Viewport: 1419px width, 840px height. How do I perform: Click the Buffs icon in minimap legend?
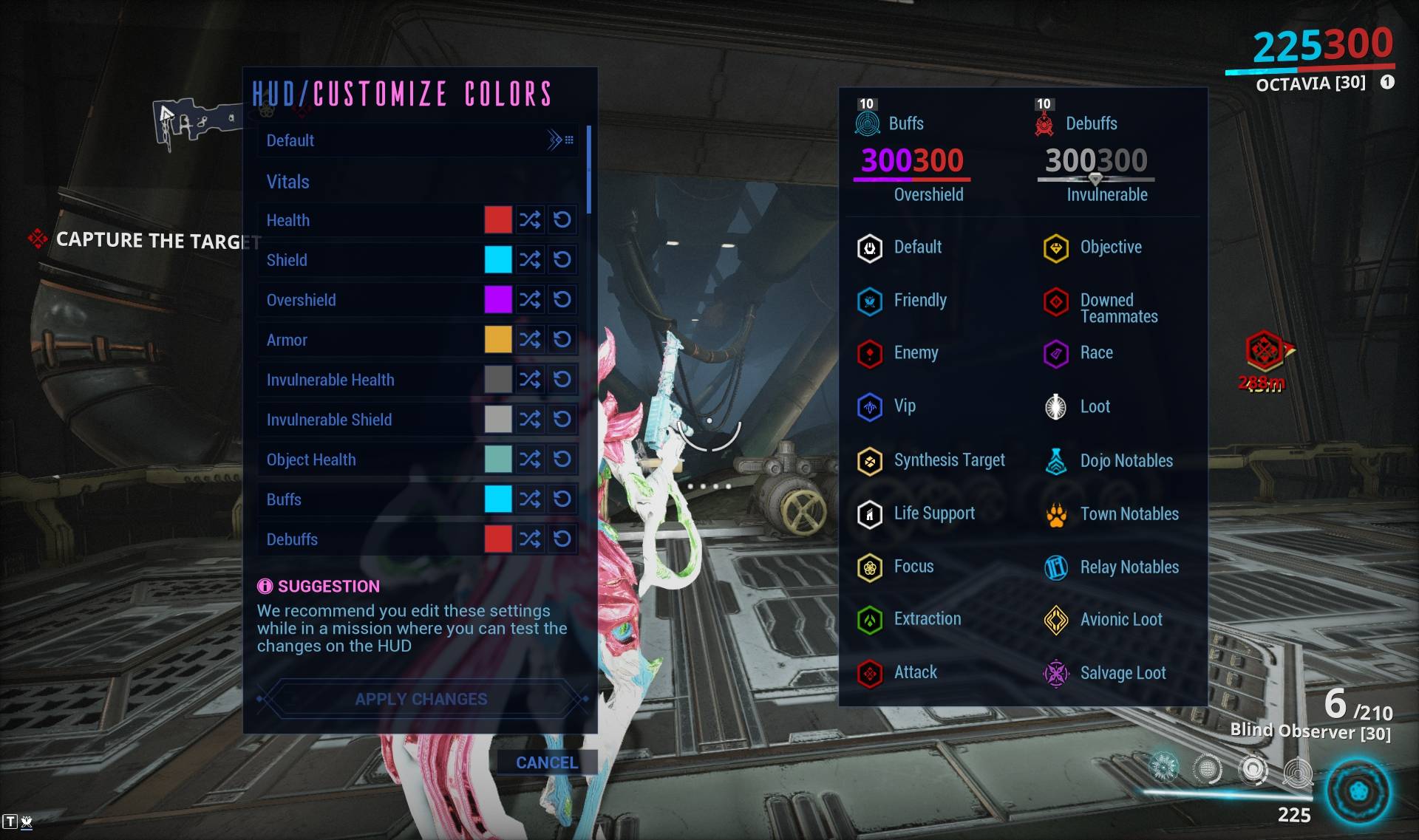pyautogui.click(x=867, y=122)
